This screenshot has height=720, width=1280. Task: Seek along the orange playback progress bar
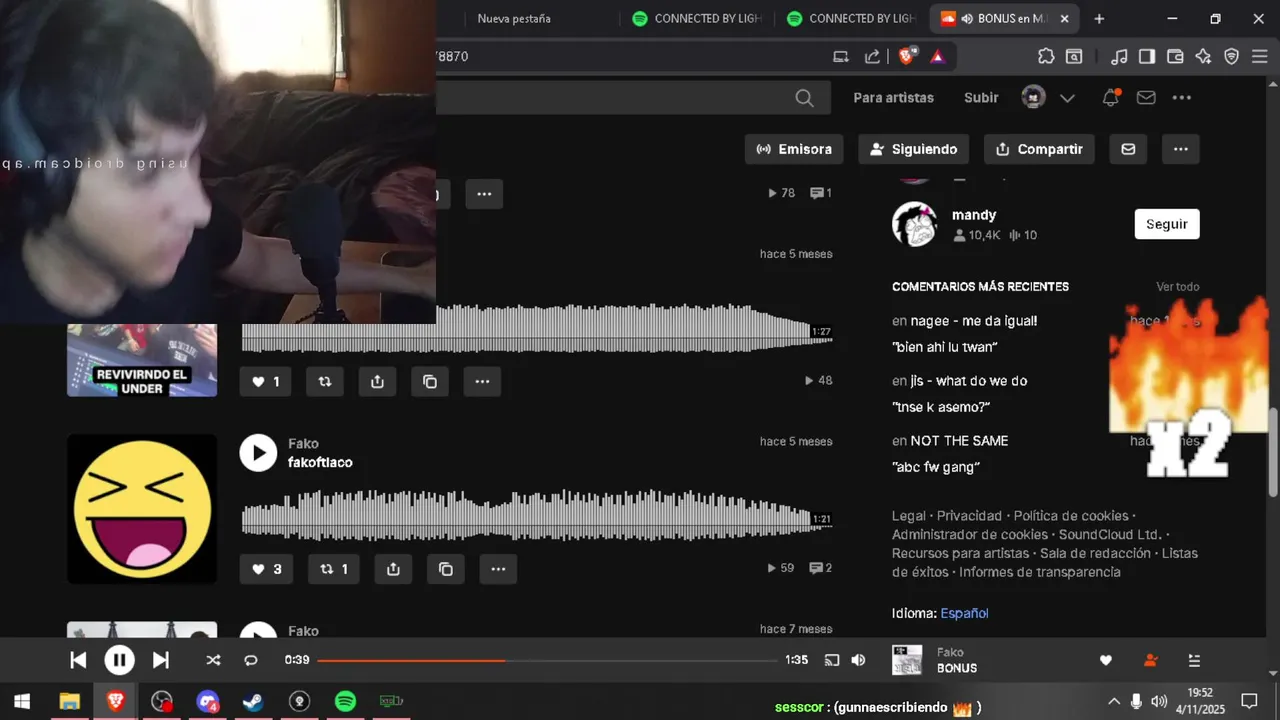[x=547, y=660]
